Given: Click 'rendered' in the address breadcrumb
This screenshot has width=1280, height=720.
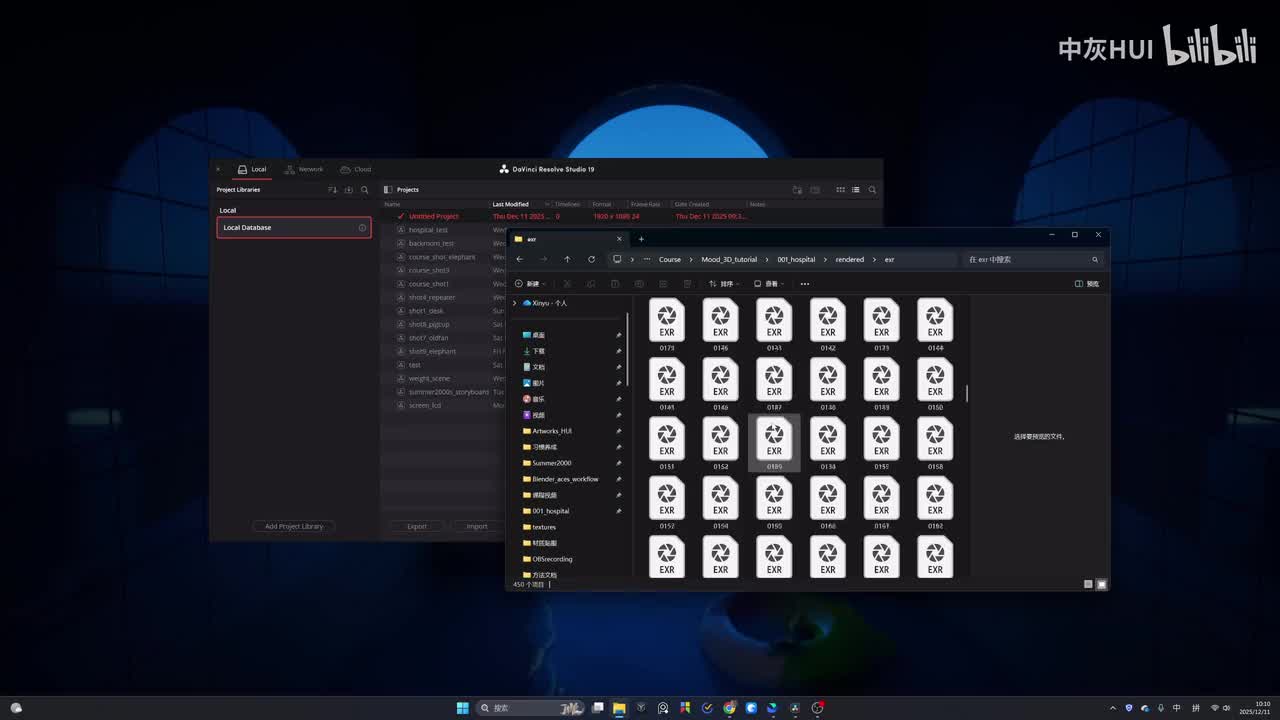Looking at the screenshot, I should point(849,259).
